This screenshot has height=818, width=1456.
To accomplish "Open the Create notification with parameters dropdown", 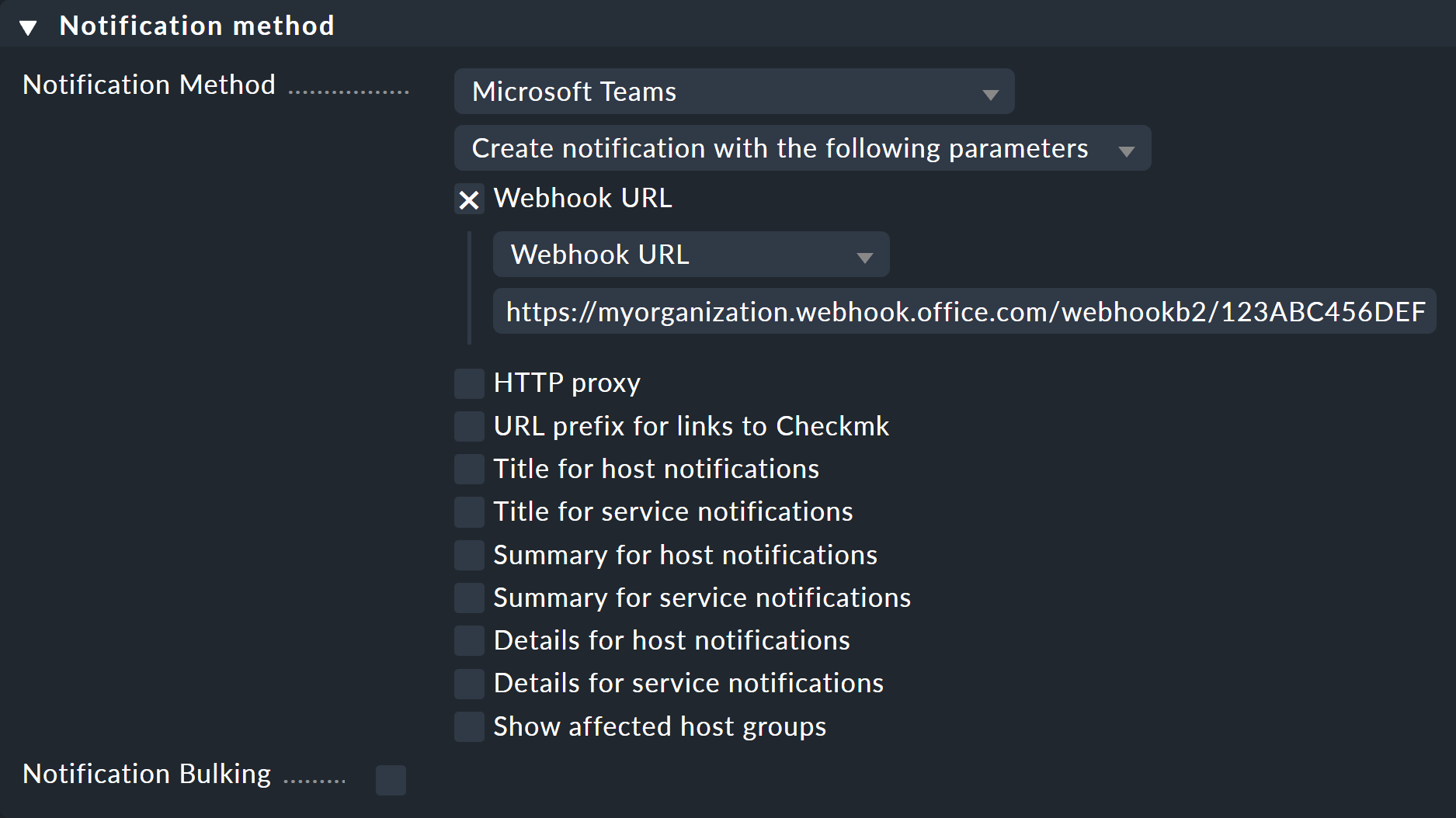I will 802,148.
